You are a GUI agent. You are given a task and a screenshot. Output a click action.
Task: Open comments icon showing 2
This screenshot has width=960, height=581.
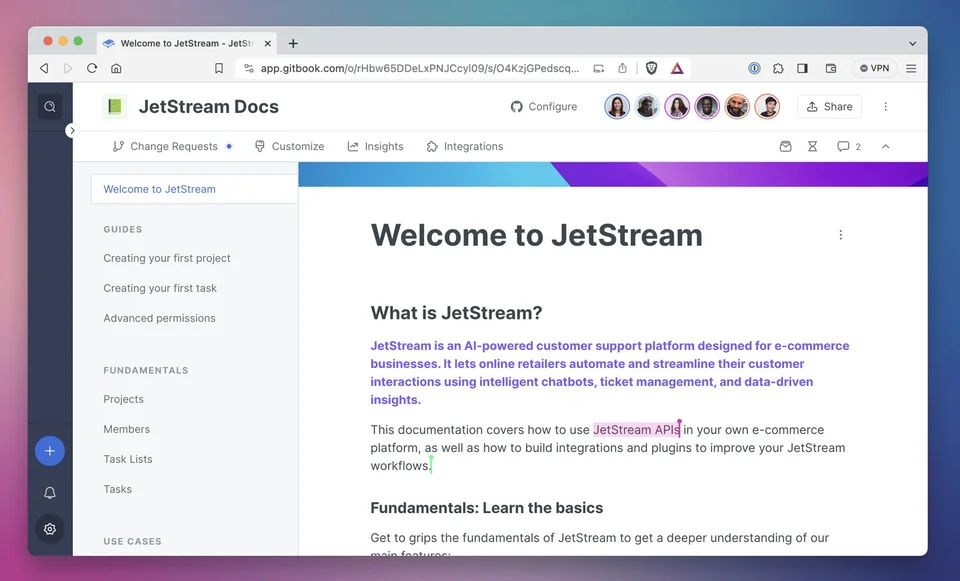pos(849,146)
